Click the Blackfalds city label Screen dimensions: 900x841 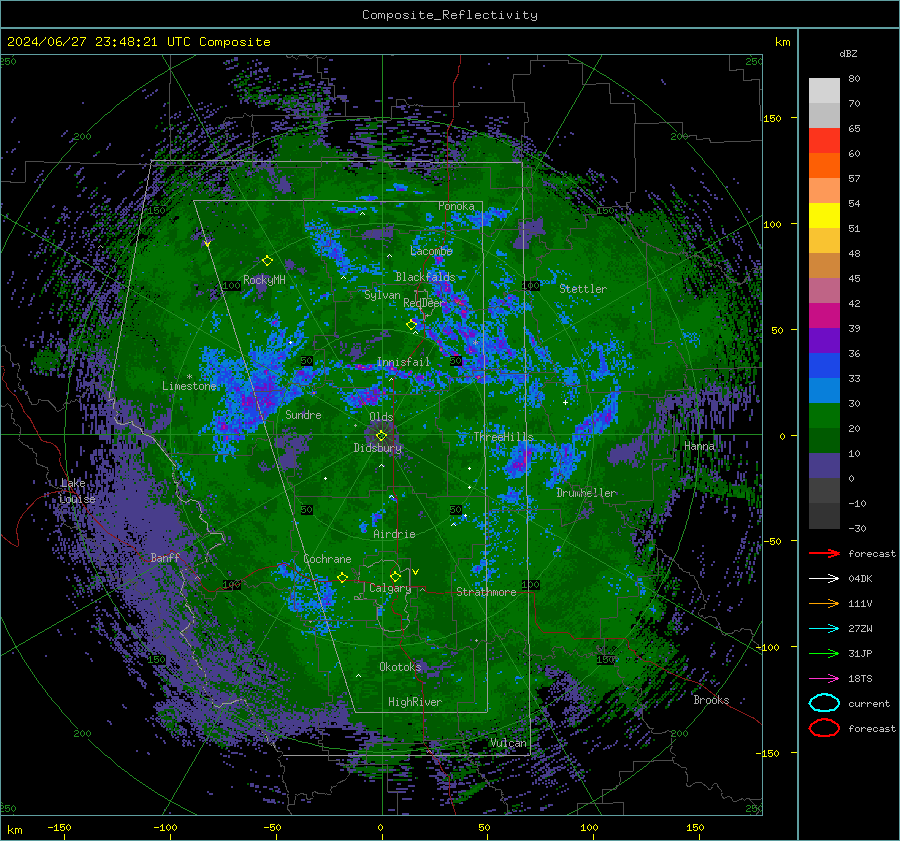pyautogui.click(x=425, y=277)
